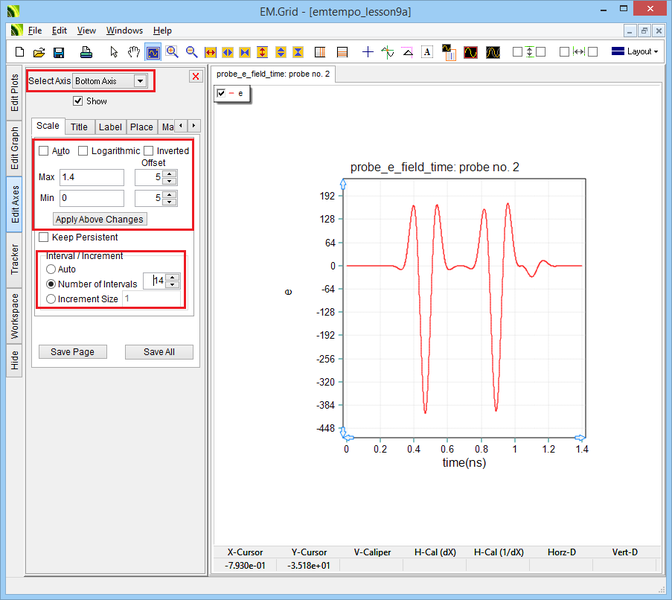Open the Windows menu
Viewport: 672px width, 600px height.
(124, 31)
